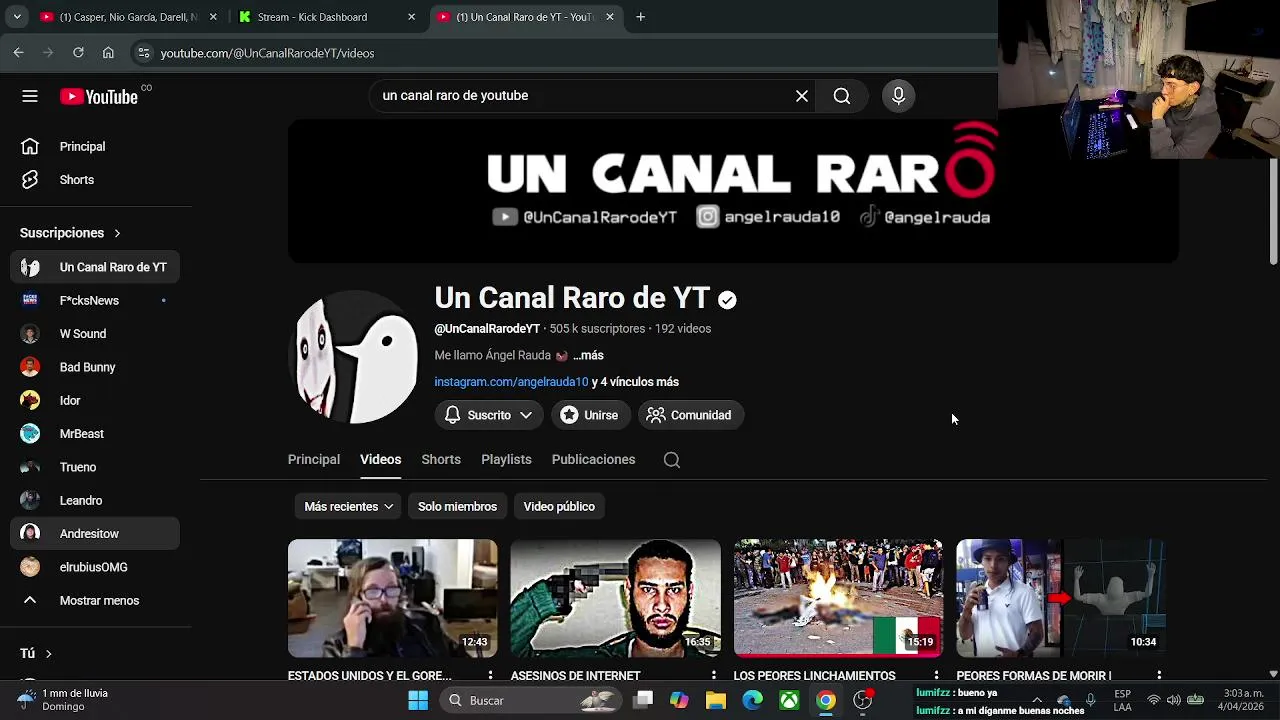
Task: Switch to Stream - Kick Dashboard browser tab
Action: coord(312,17)
